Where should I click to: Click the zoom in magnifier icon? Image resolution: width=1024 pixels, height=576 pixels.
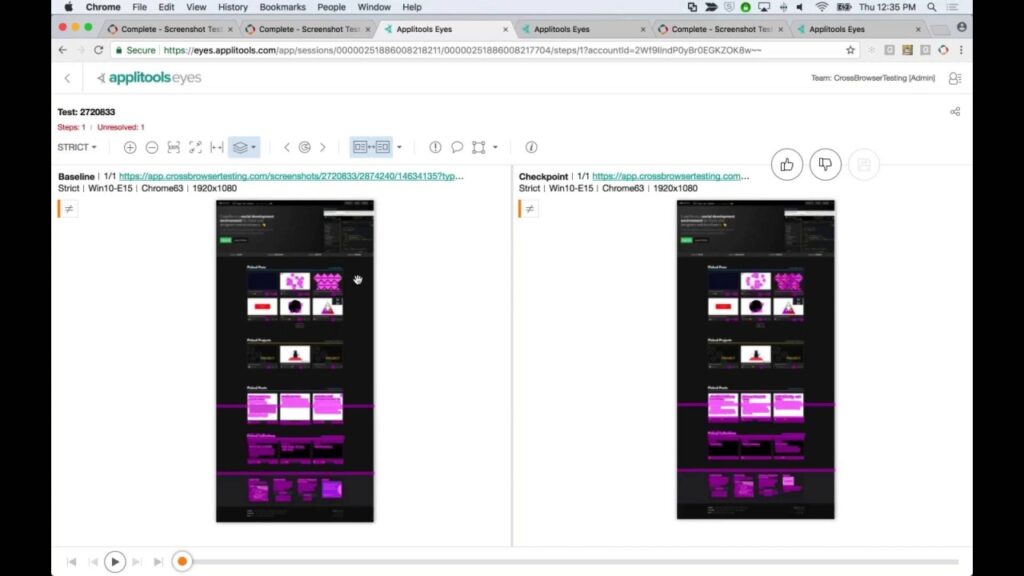130,147
